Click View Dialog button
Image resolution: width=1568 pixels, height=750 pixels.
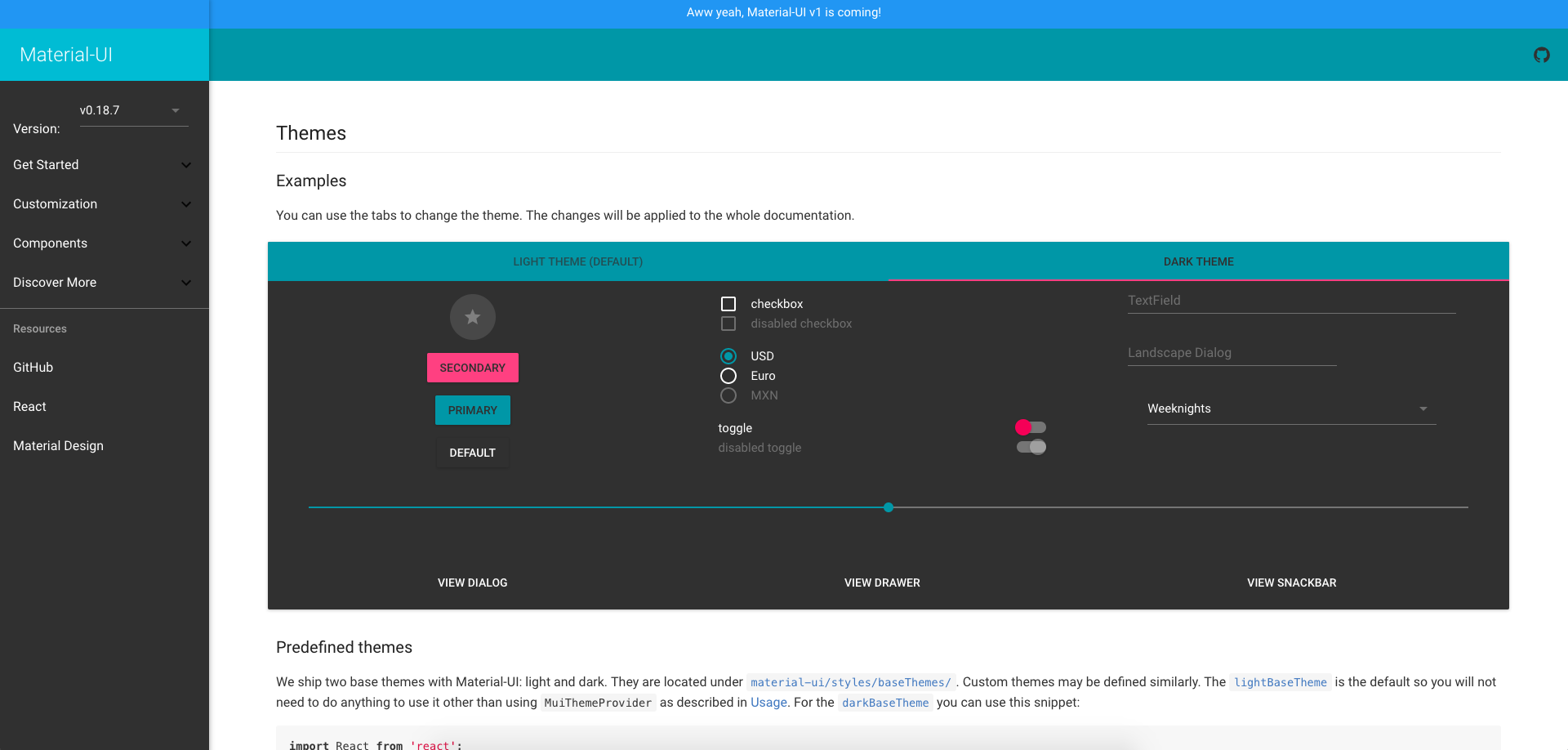(x=473, y=583)
